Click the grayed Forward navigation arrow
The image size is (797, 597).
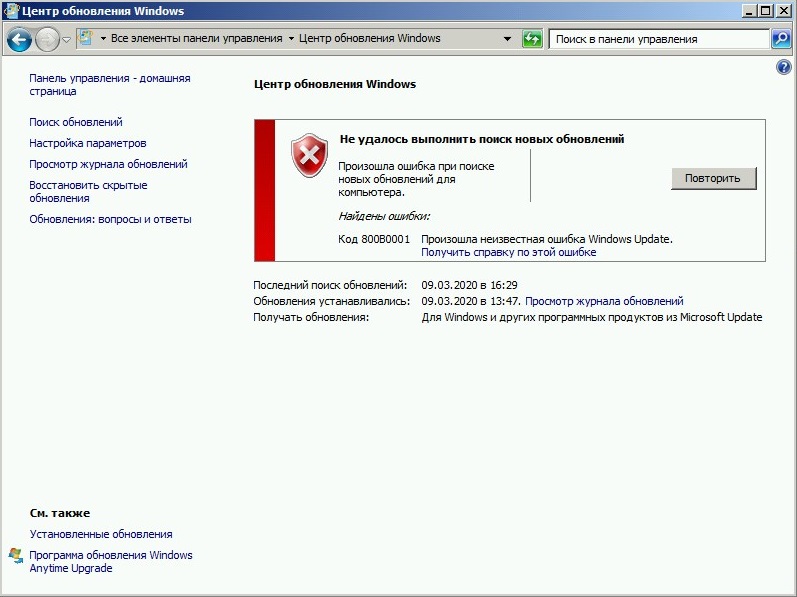coord(47,40)
